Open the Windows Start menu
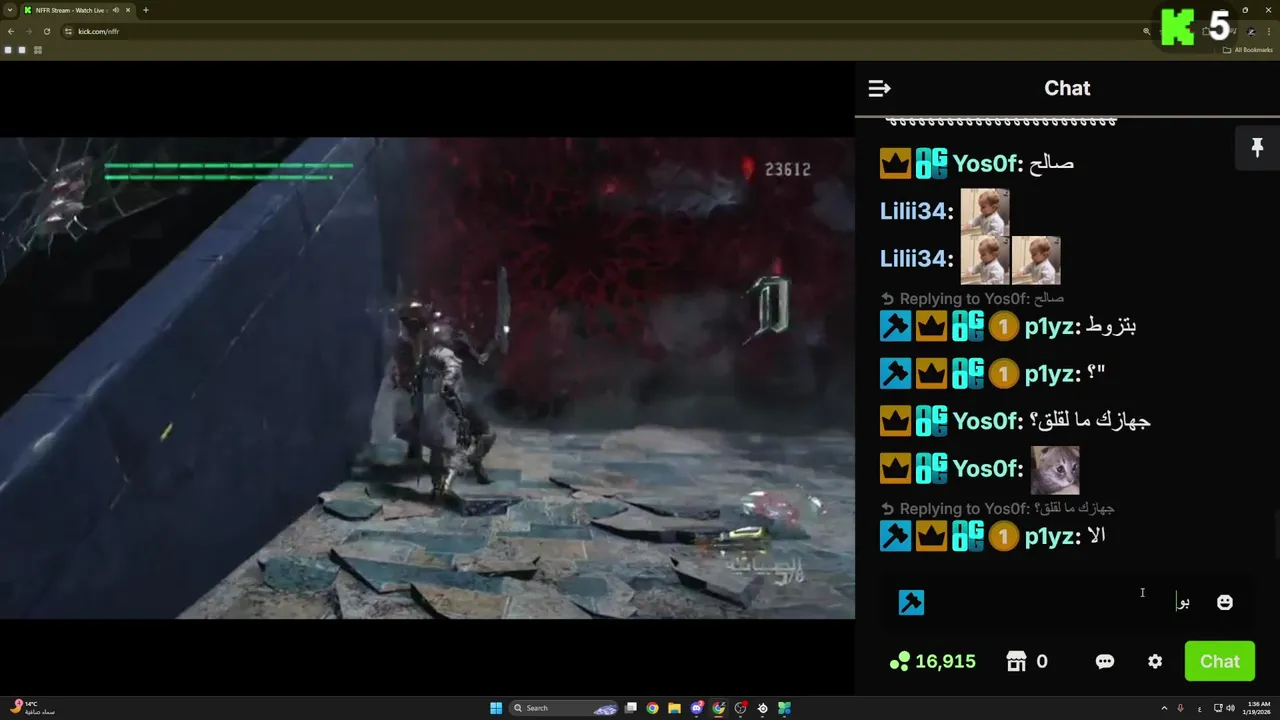This screenshot has height=720, width=1280. (496, 708)
